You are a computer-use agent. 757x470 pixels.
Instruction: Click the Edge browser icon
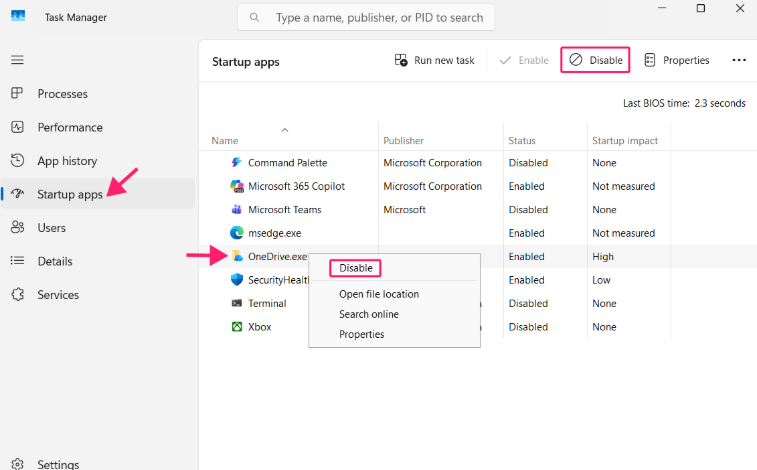237,233
